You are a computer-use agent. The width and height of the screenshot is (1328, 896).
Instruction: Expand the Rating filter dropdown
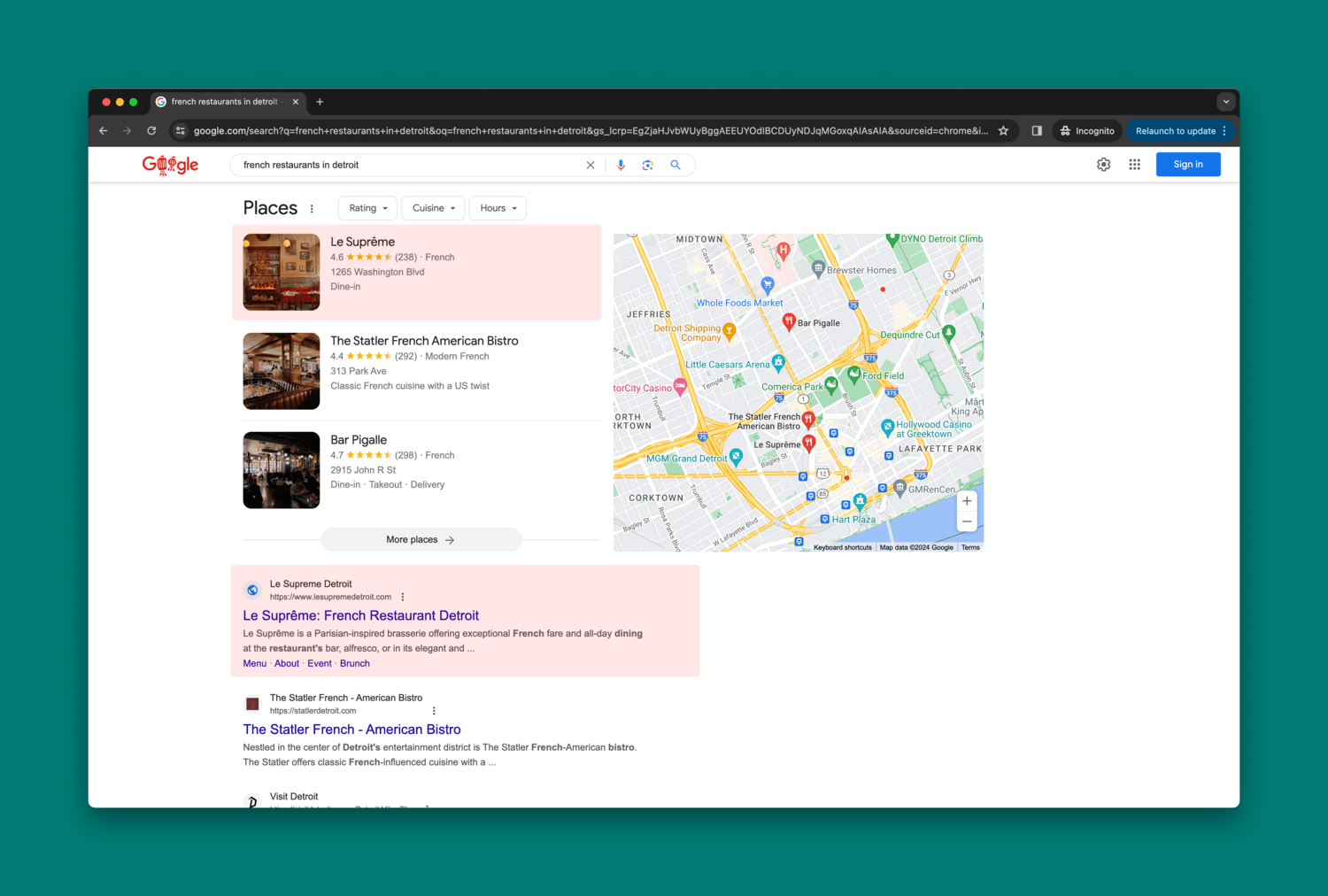(x=367, y=208)
